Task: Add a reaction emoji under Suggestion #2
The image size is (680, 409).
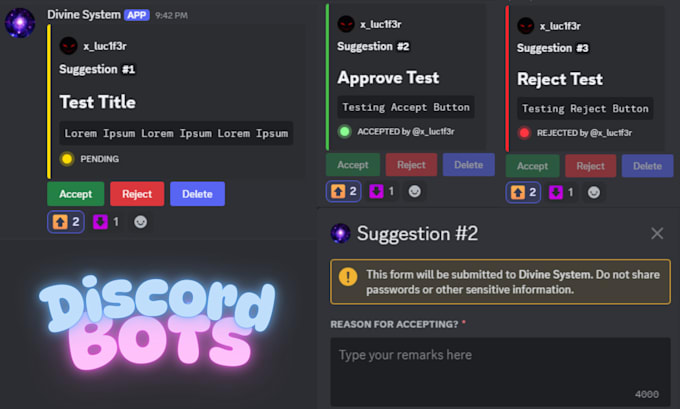Action: (415, 191)
